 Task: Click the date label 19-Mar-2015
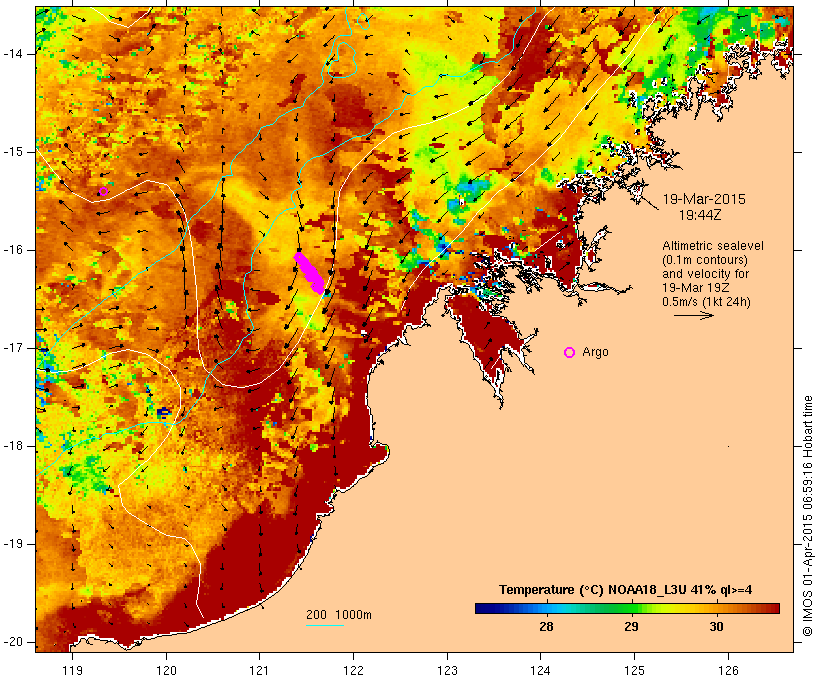(x=704, y=199)
